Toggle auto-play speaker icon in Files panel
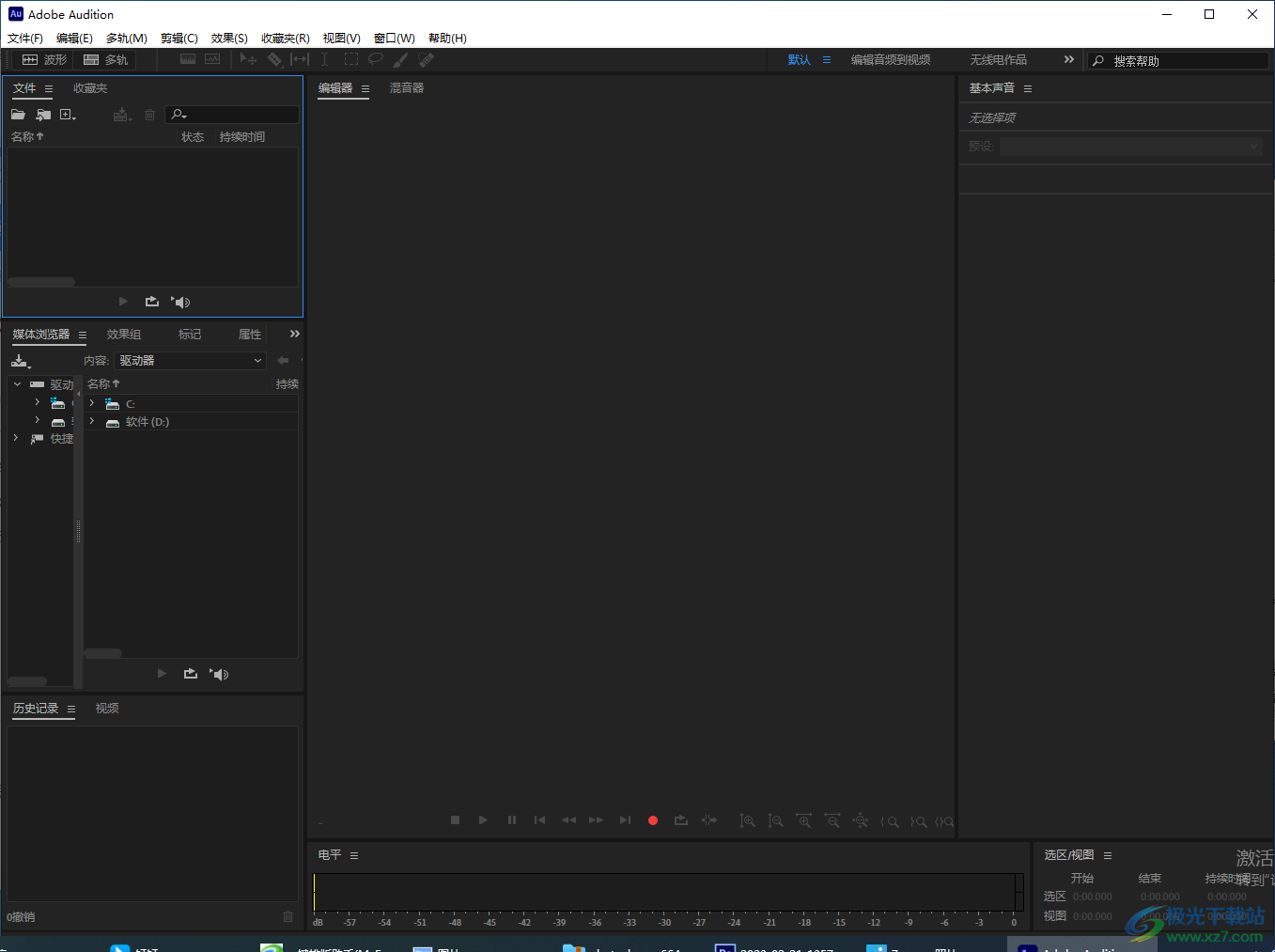The height and width of the screenshot is (952, 1275). (x=180, y=302)
